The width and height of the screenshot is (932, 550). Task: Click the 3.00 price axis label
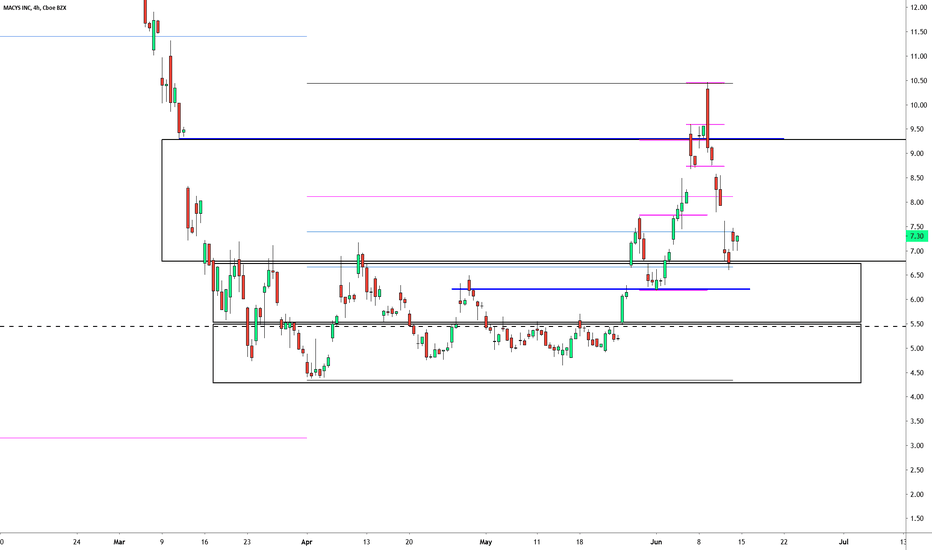918,445
